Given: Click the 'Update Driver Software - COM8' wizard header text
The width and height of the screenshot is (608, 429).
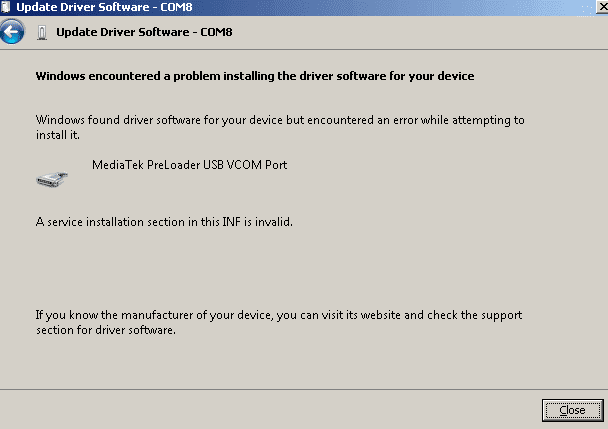Looking at the screenshot, I should 144,32.
